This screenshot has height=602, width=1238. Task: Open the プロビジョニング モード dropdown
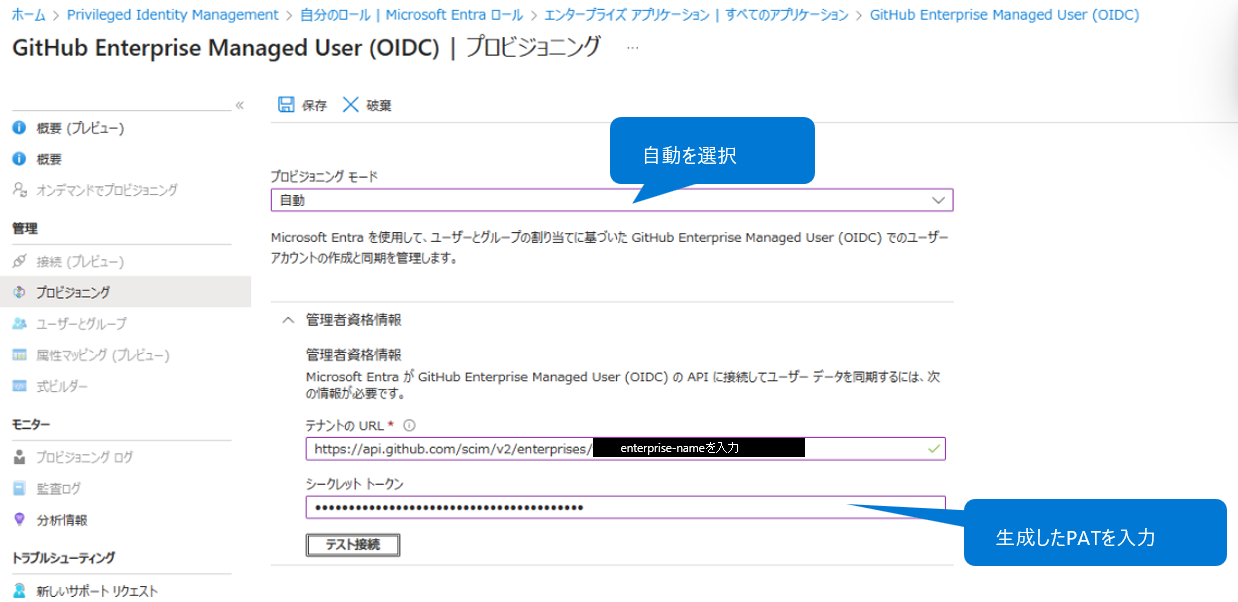(612, 200)
